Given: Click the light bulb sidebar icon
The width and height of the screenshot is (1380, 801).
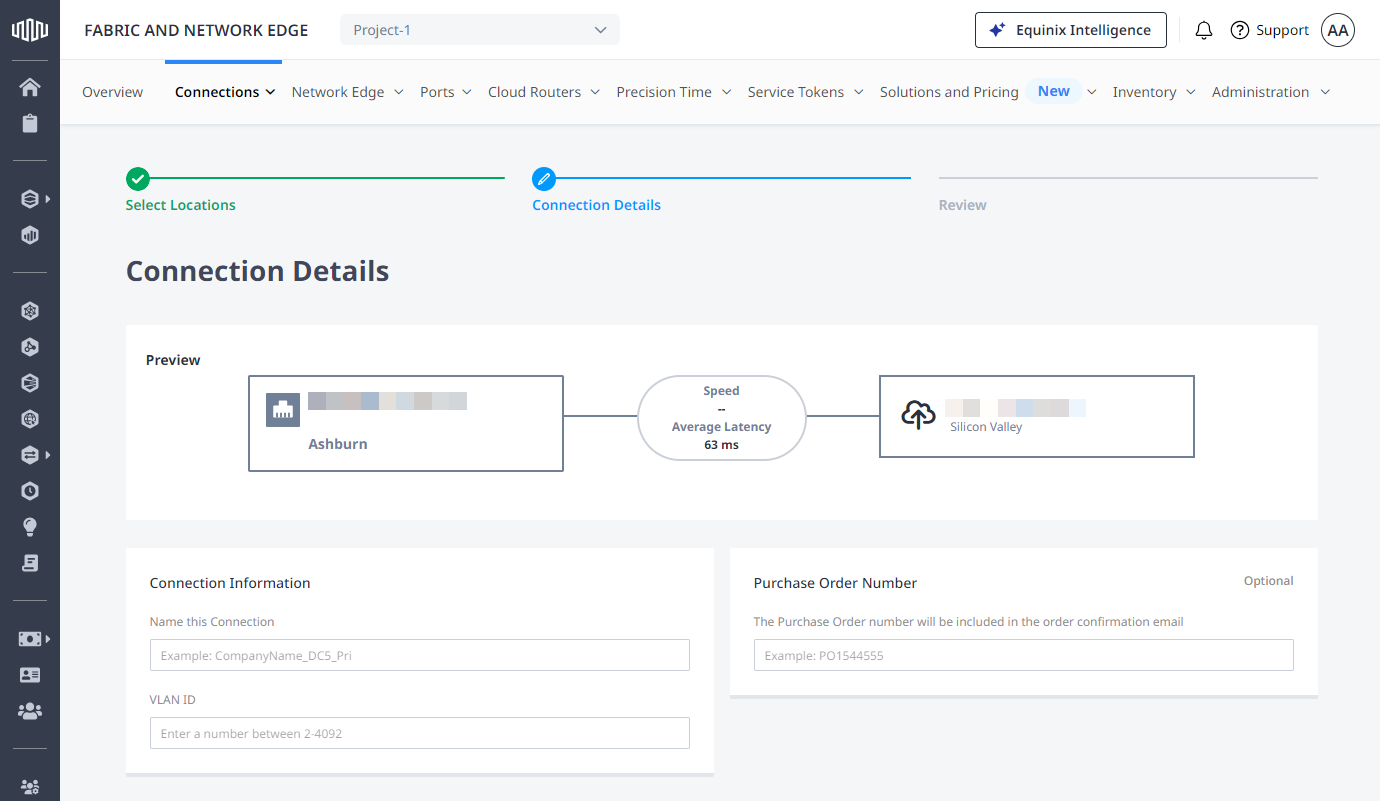Looking at the screenshot, I should (x=30, y=527).
